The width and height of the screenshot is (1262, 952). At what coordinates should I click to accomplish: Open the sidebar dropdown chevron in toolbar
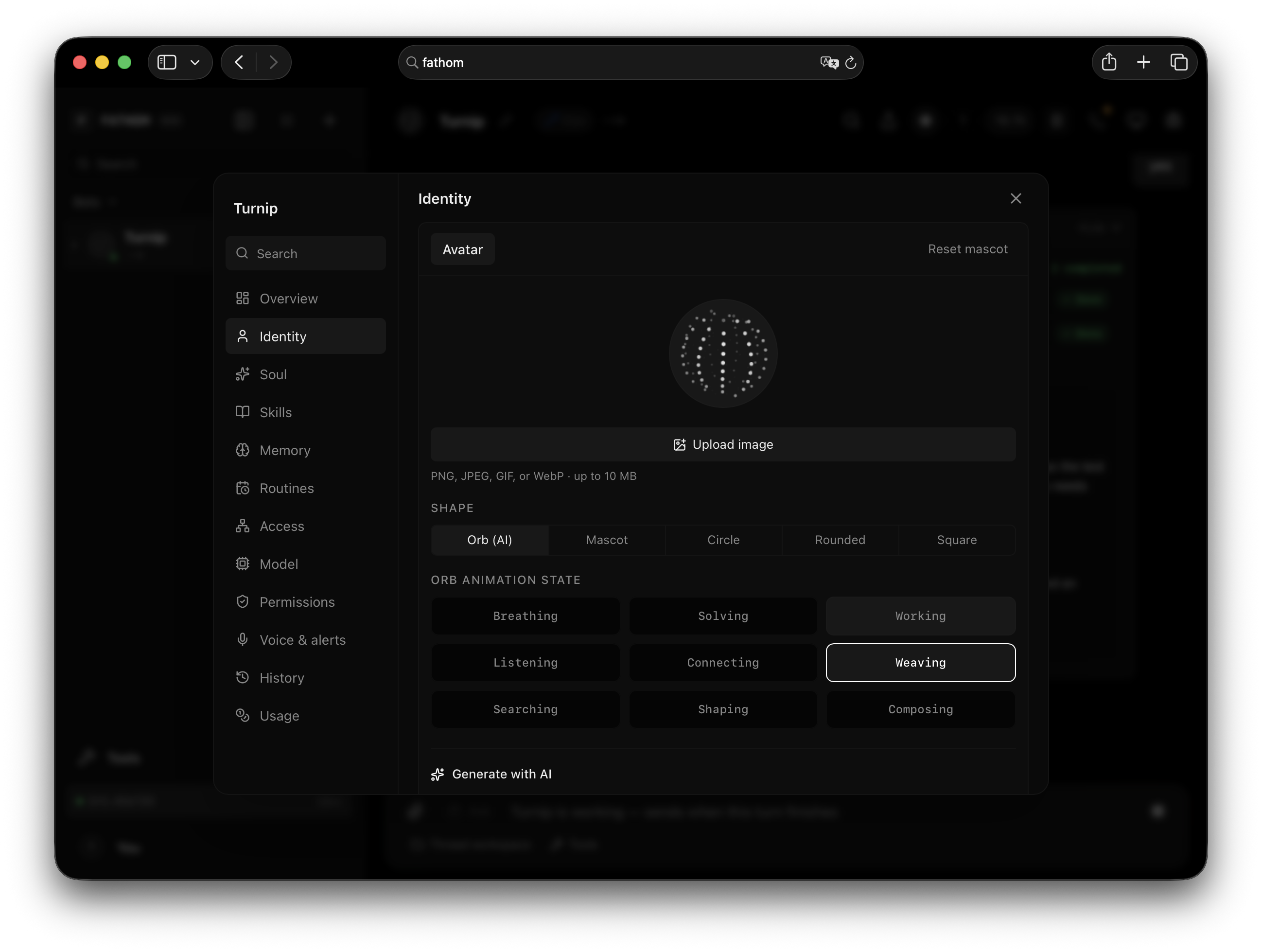(x=195, y=62)
